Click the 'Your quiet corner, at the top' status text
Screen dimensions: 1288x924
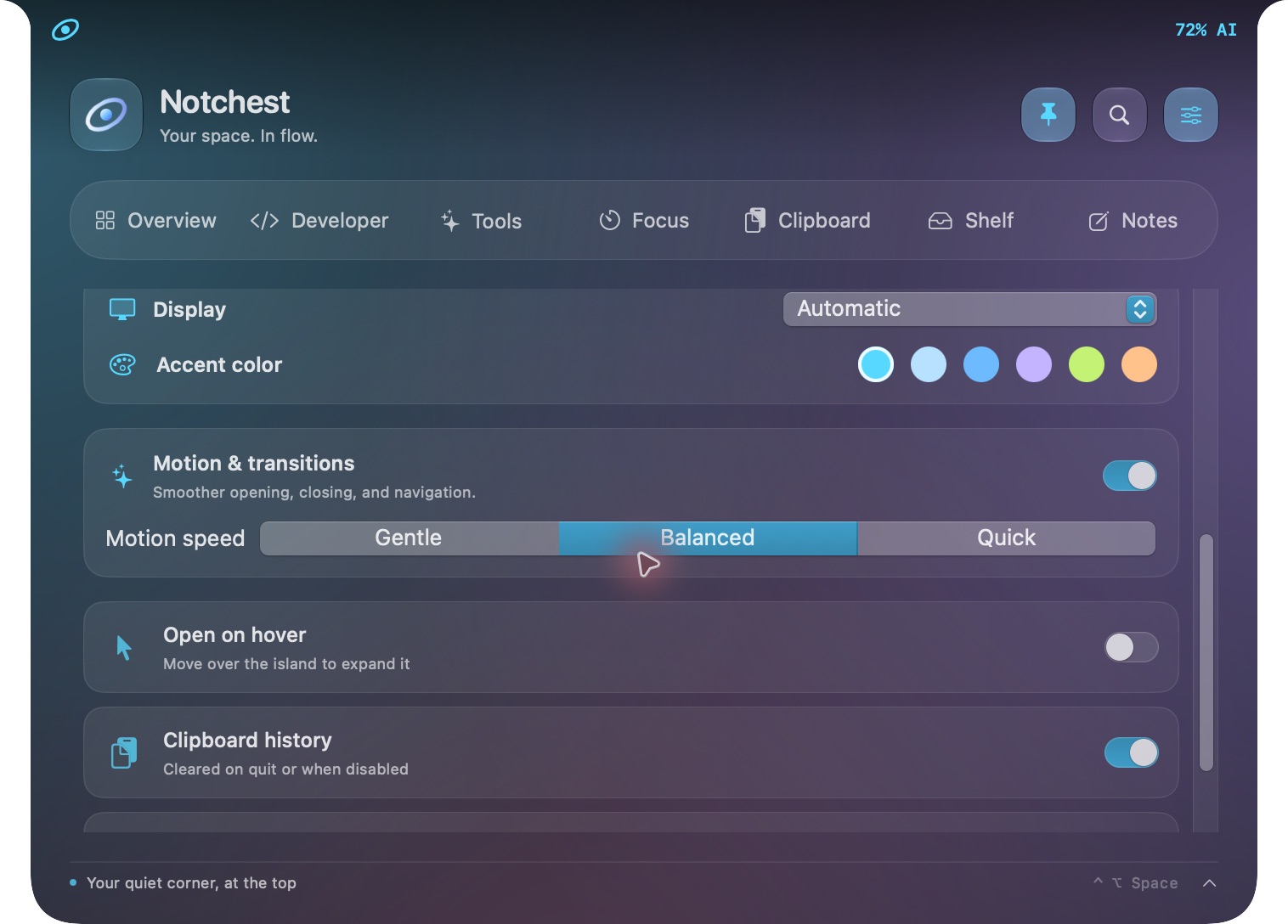click(x=191, y=883)
